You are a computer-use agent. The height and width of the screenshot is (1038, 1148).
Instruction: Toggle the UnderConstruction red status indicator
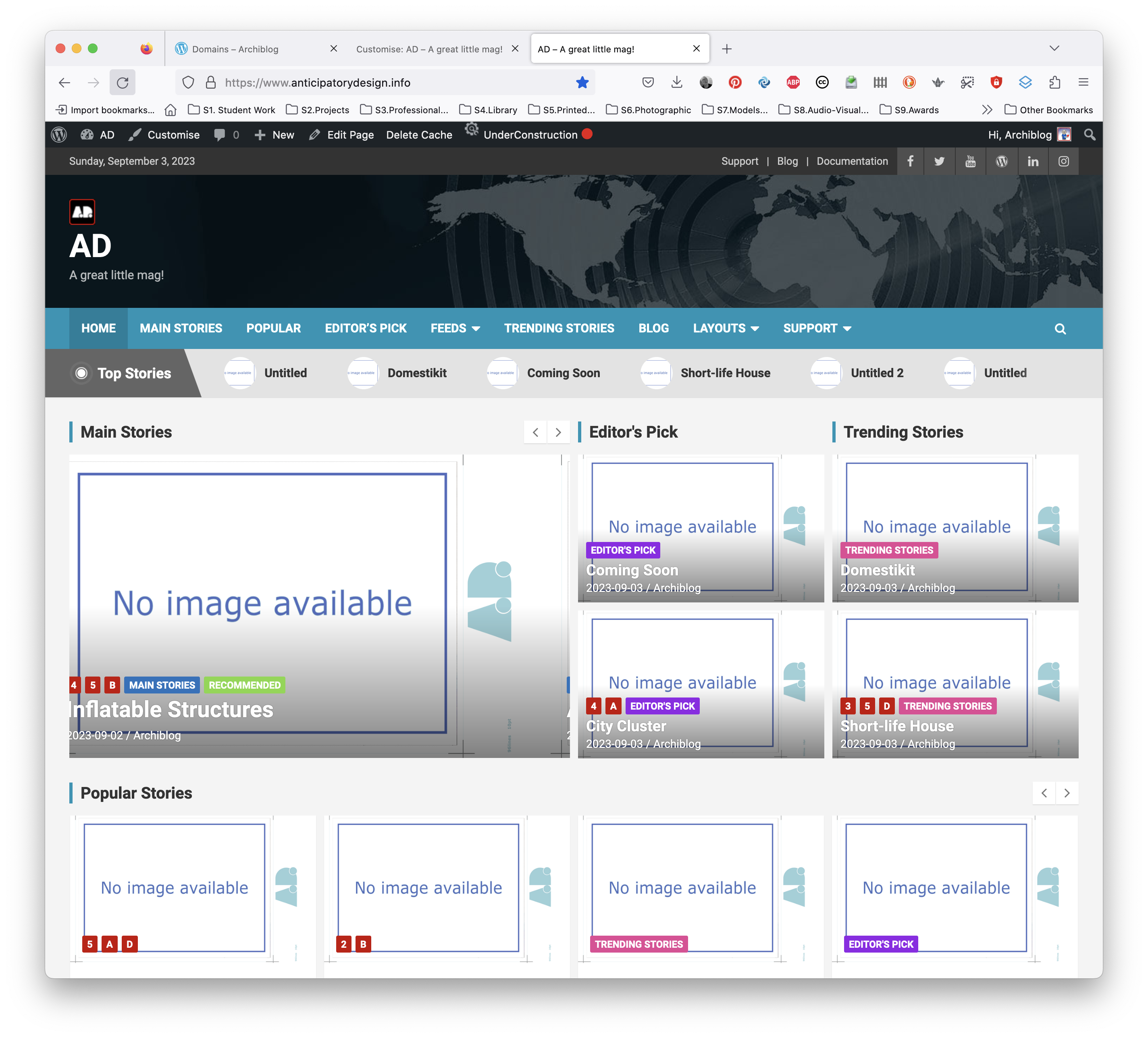click(587, 134)
